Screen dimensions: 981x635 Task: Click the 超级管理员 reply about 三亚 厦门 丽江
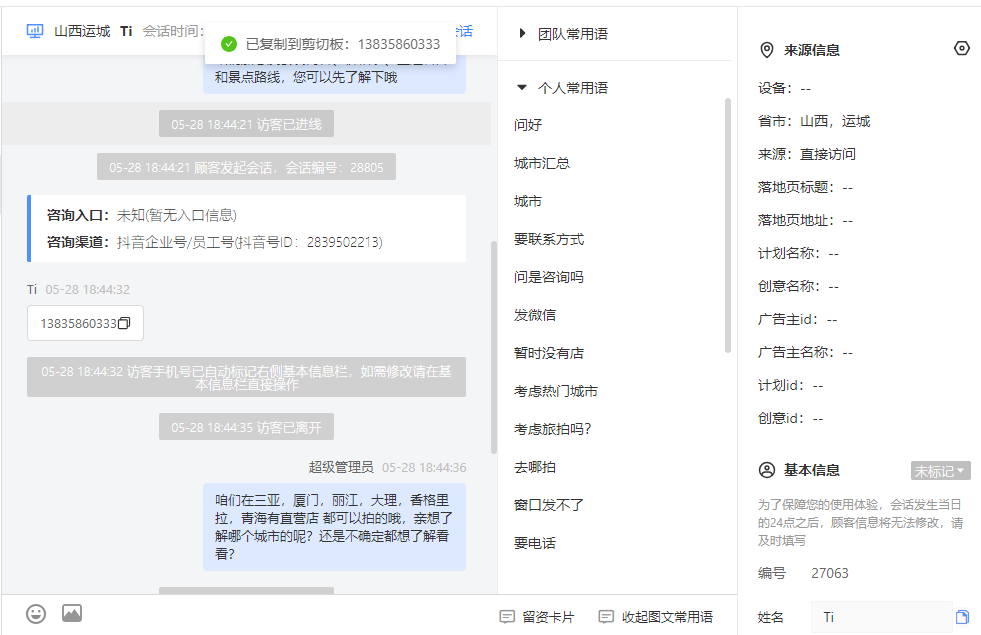334,527
